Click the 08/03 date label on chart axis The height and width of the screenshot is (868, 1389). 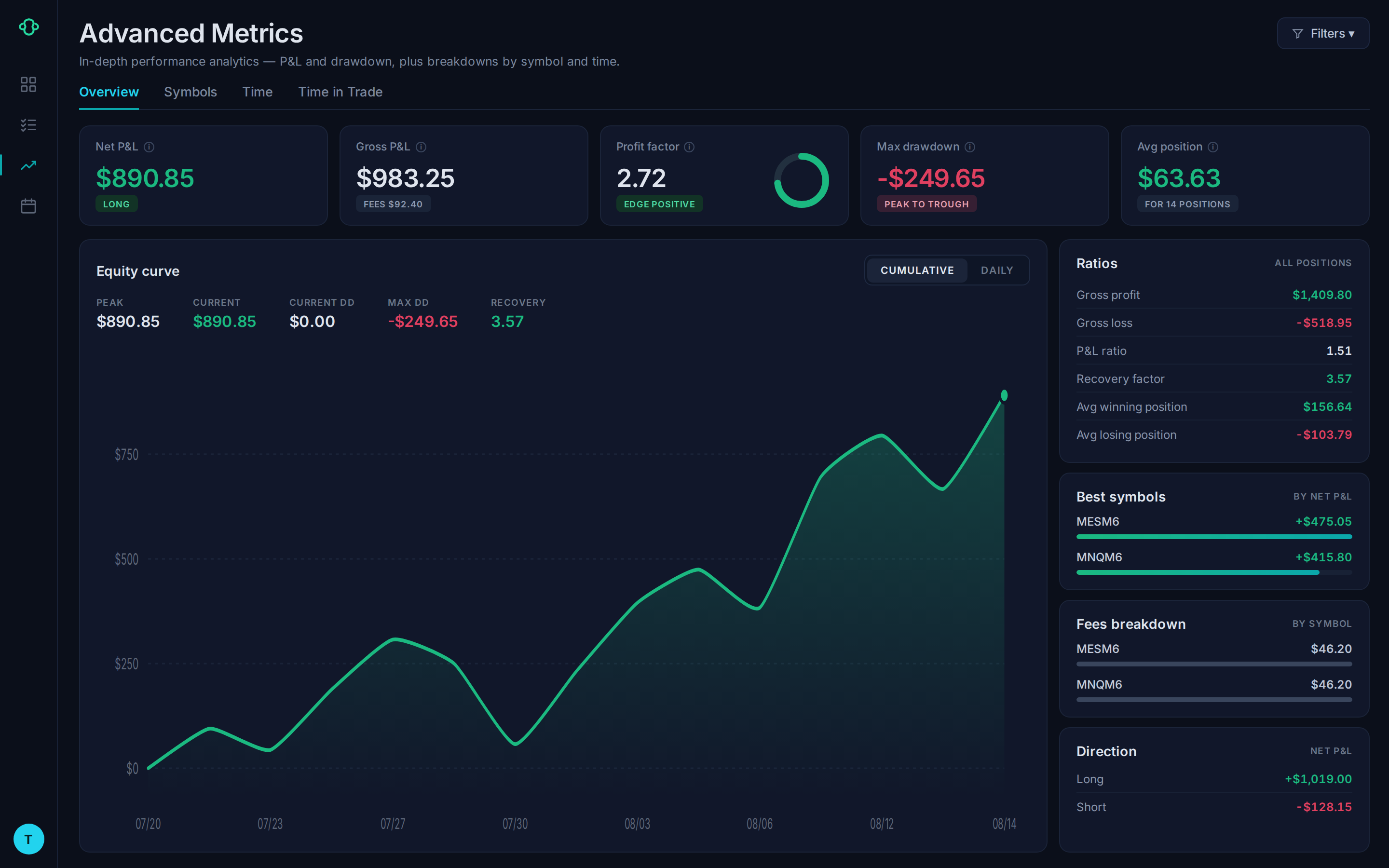[x=637, y=824]
